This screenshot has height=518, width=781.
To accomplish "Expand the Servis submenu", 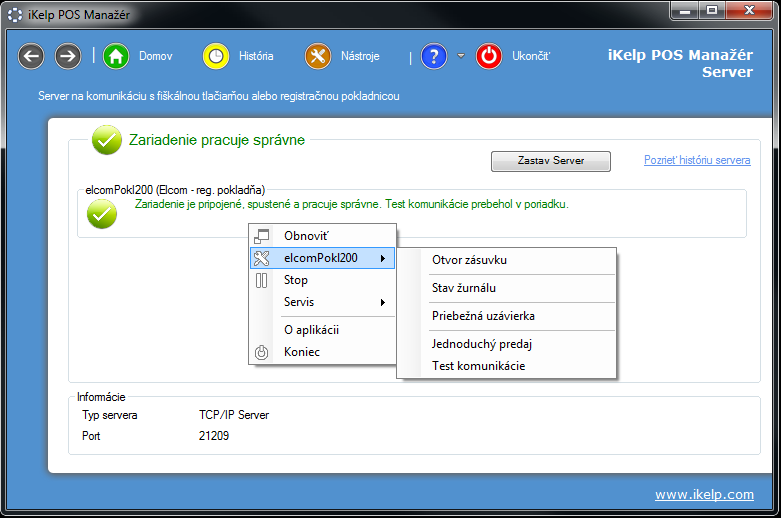I will point(322,302).
